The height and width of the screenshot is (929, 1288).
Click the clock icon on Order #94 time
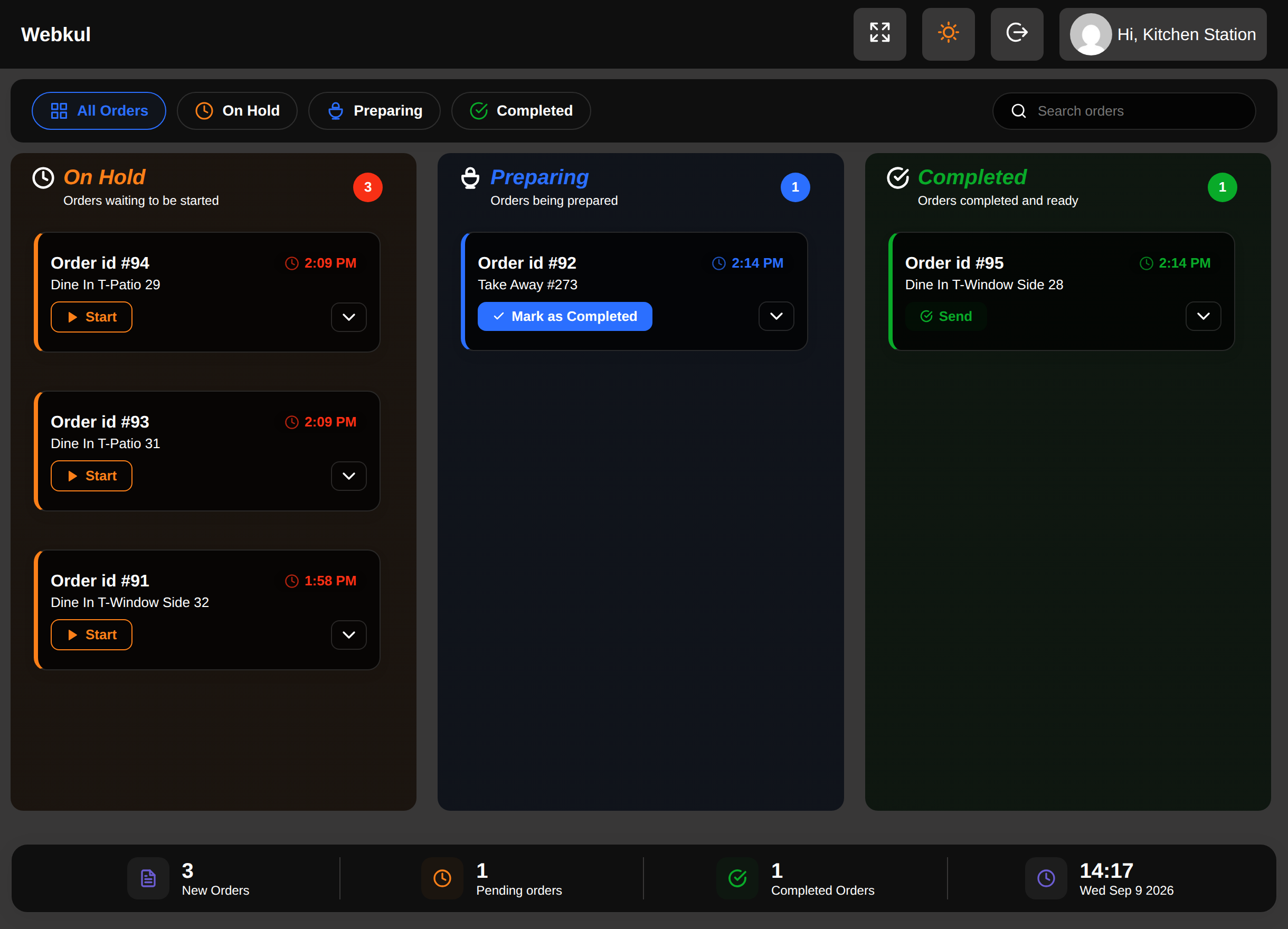[x=292, y=263]
